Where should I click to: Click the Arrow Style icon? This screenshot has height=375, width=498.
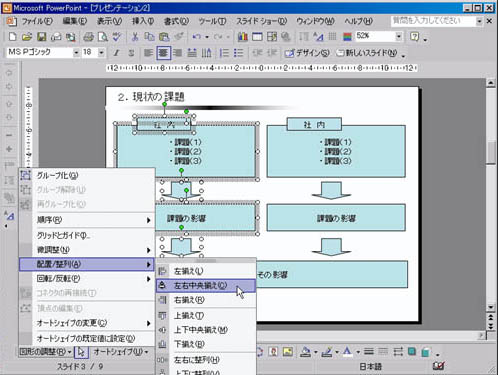pos(398,352)
